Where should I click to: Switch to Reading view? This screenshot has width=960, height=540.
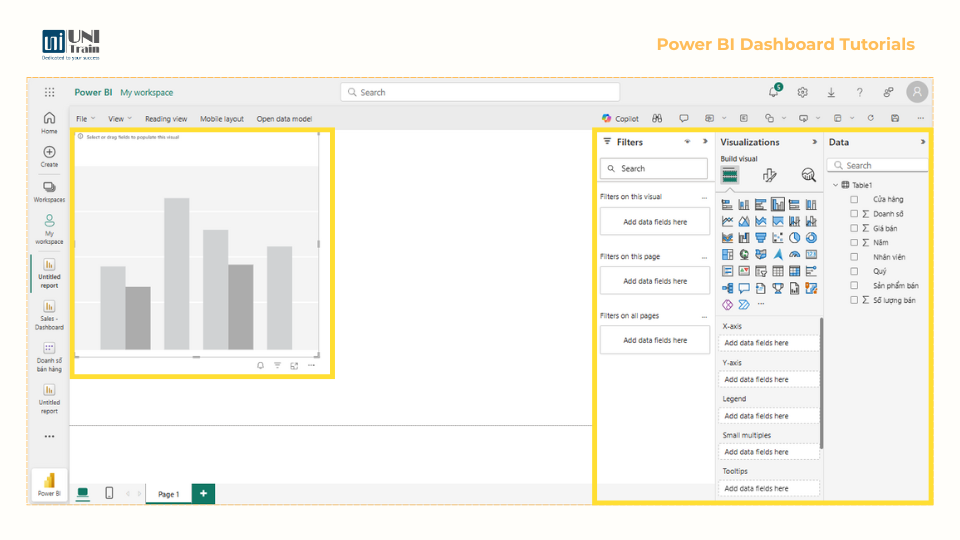(x=166, y=119)
